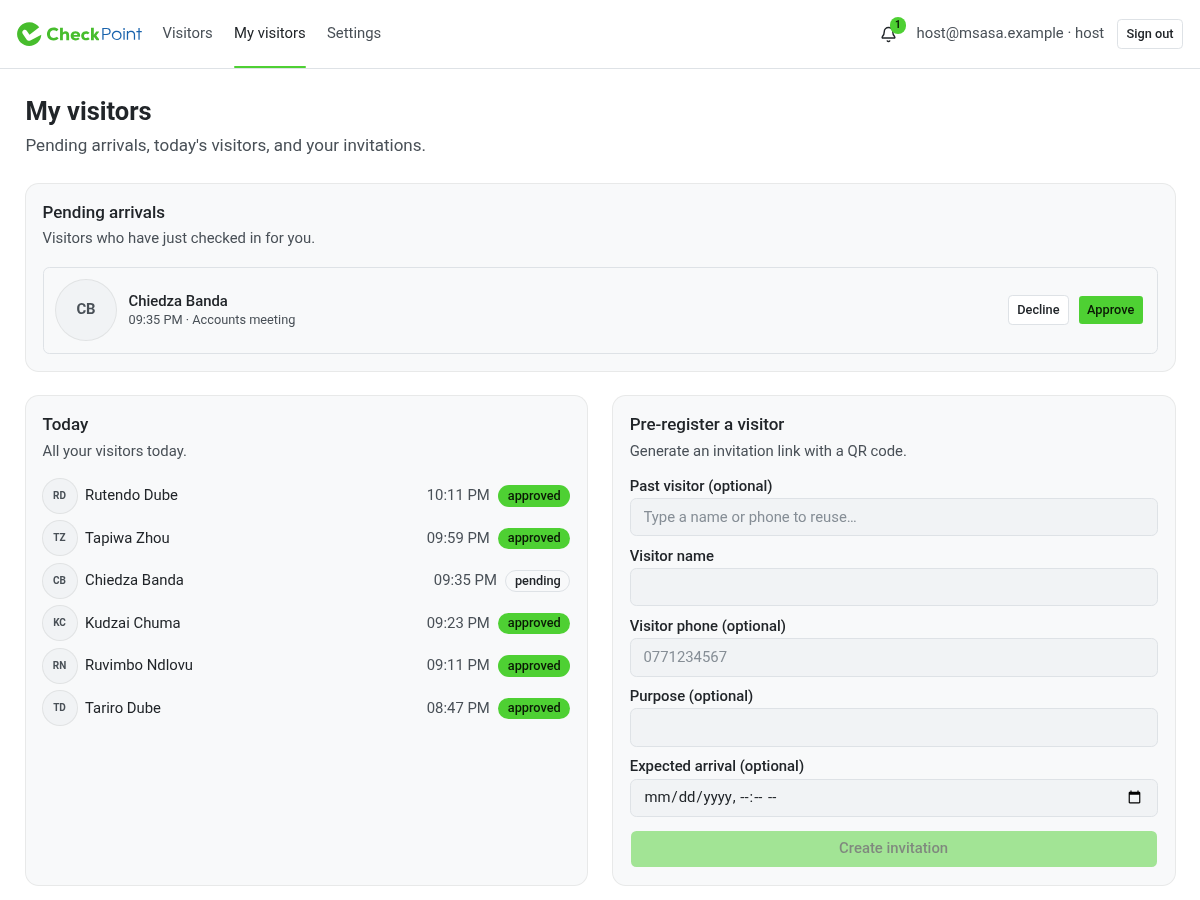The height and width of the screenshot is (900, 1200).
Task: Click the Expected arrival date-time field
Action: (x=894, y=798)
